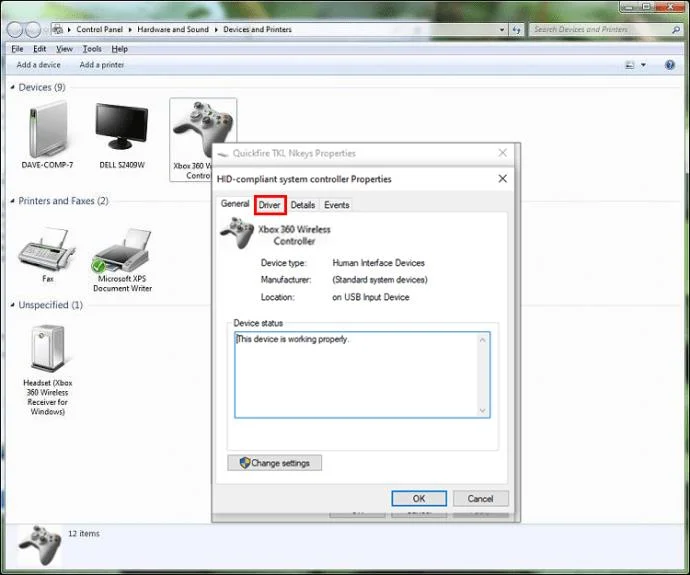Click Devices and Printers in the breadcrumb
Image resolution: width=690 pixels, height=575 pixels.
tap(257, 29)
